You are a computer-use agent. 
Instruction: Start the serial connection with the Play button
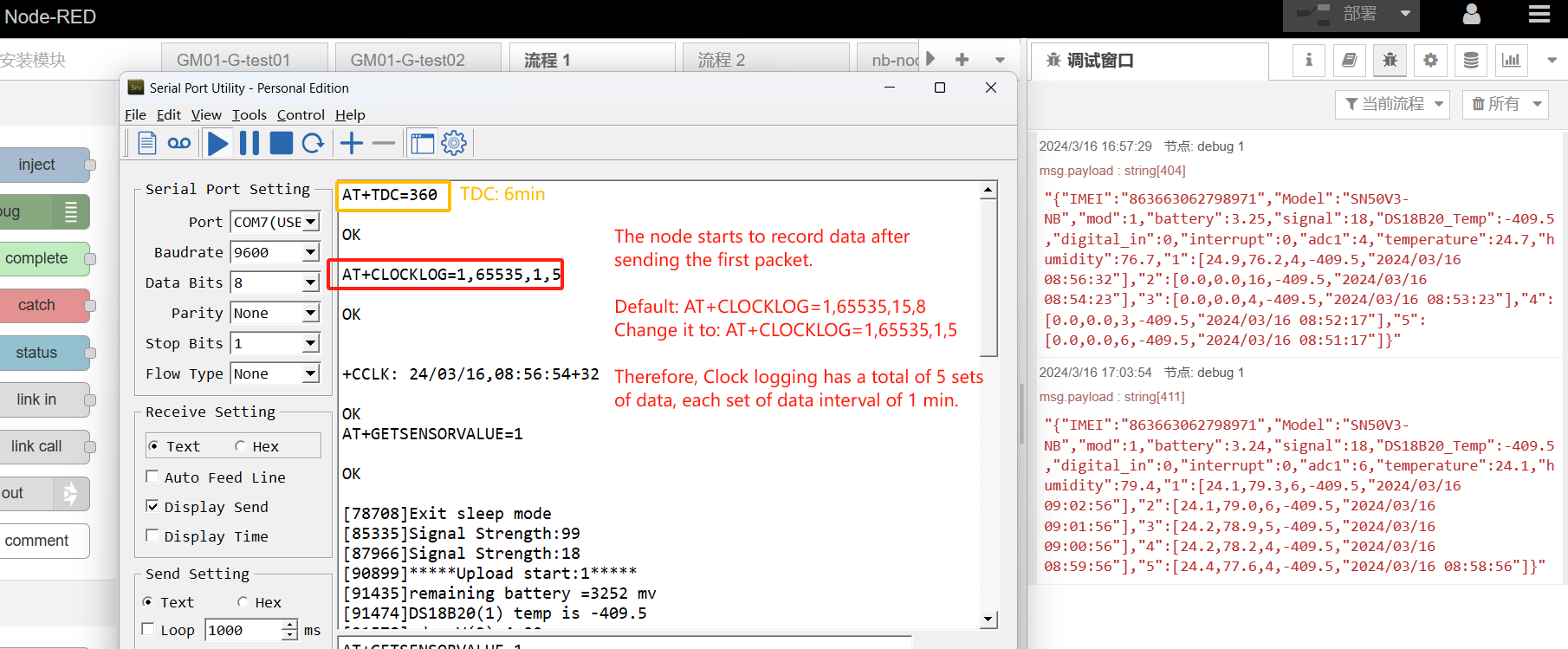pos(218,143)
